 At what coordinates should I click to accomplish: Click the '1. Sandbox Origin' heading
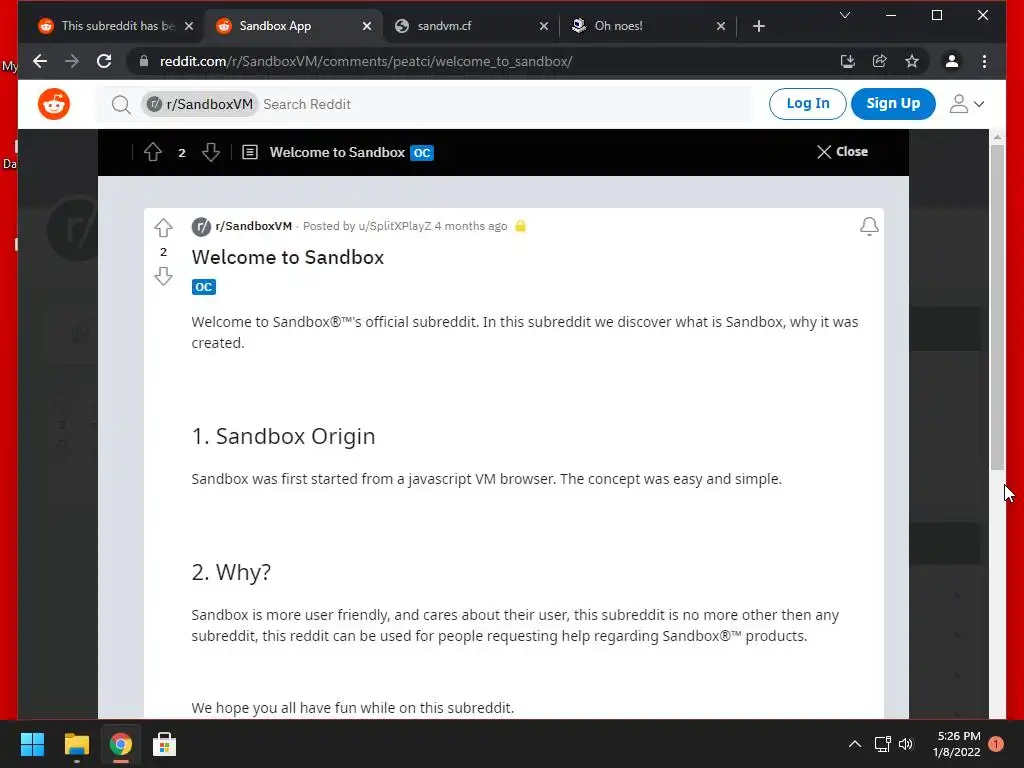[283, 436]
